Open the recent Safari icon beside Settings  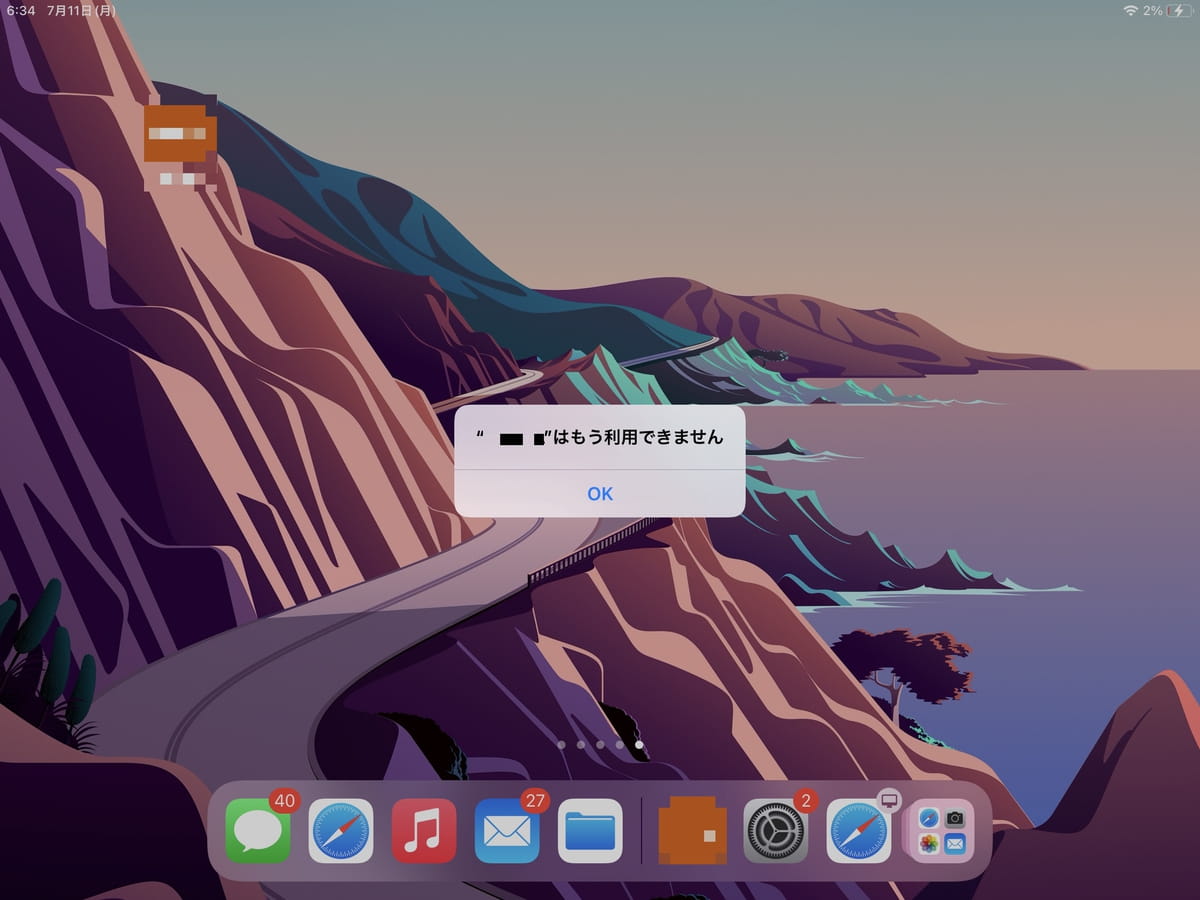859,830
